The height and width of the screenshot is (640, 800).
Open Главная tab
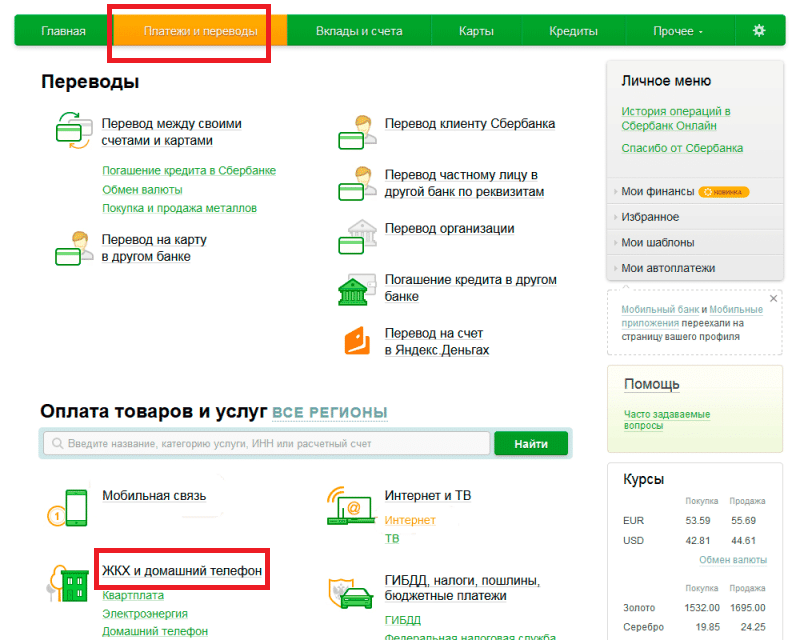pos(63,31)
